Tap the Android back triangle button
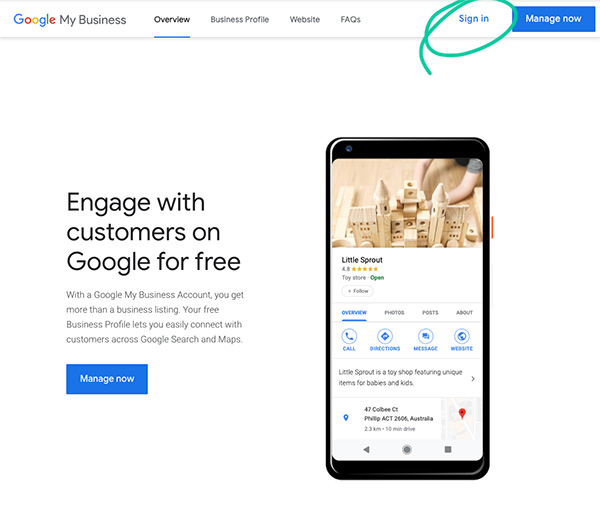 coord(366,449)
